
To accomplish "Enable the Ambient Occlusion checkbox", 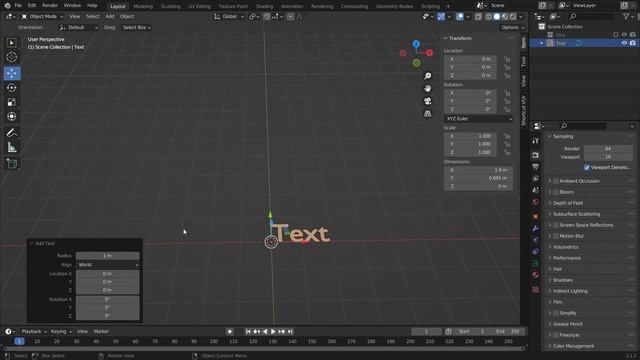I will click(556, 181).
